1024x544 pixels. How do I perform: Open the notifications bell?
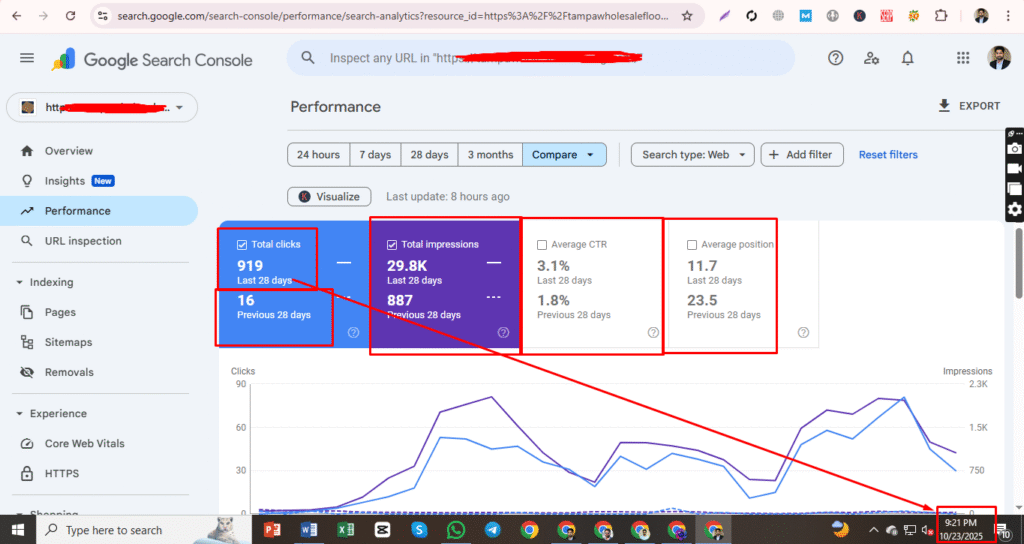coord(908,58)
